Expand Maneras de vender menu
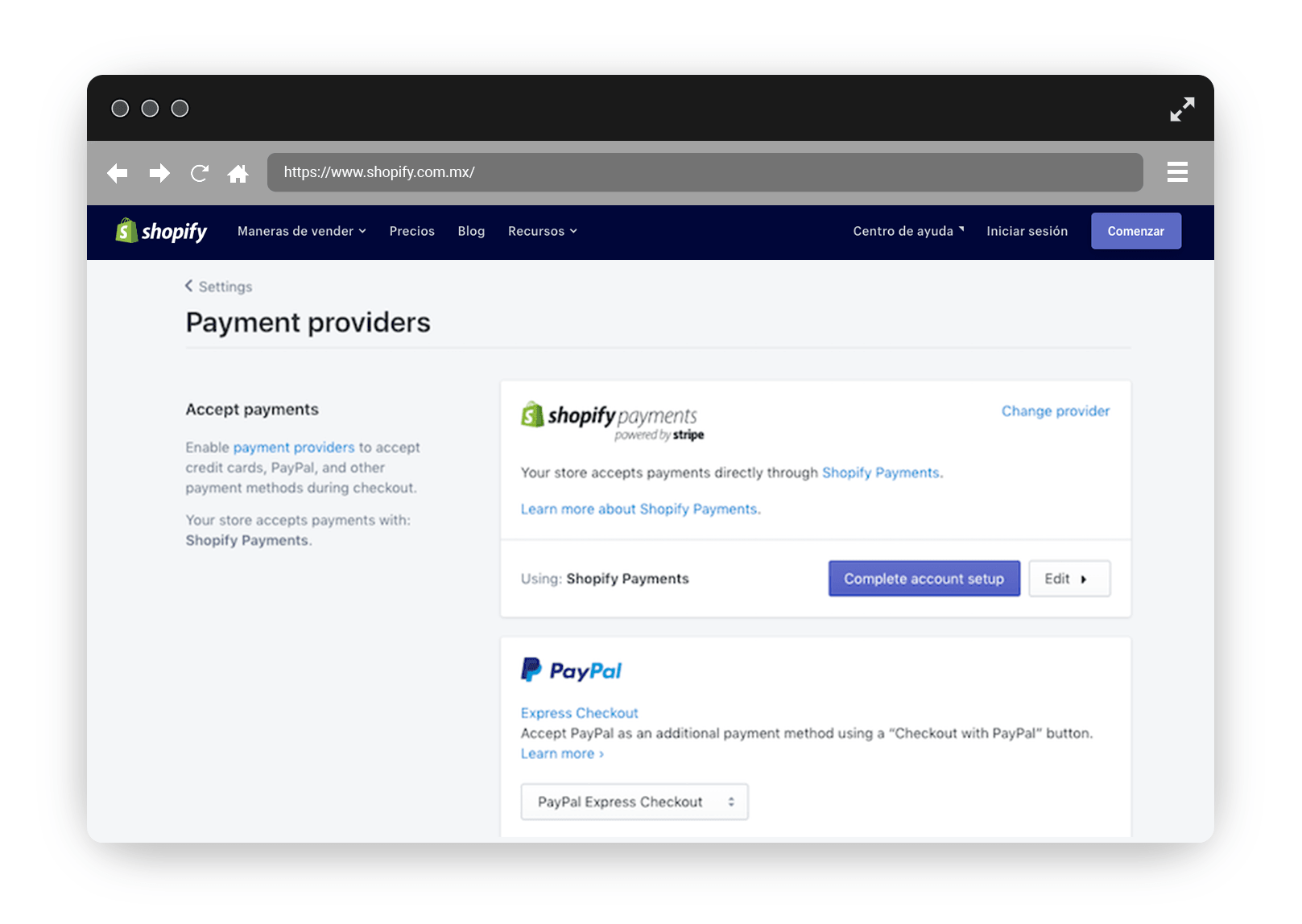 point(302,231)
